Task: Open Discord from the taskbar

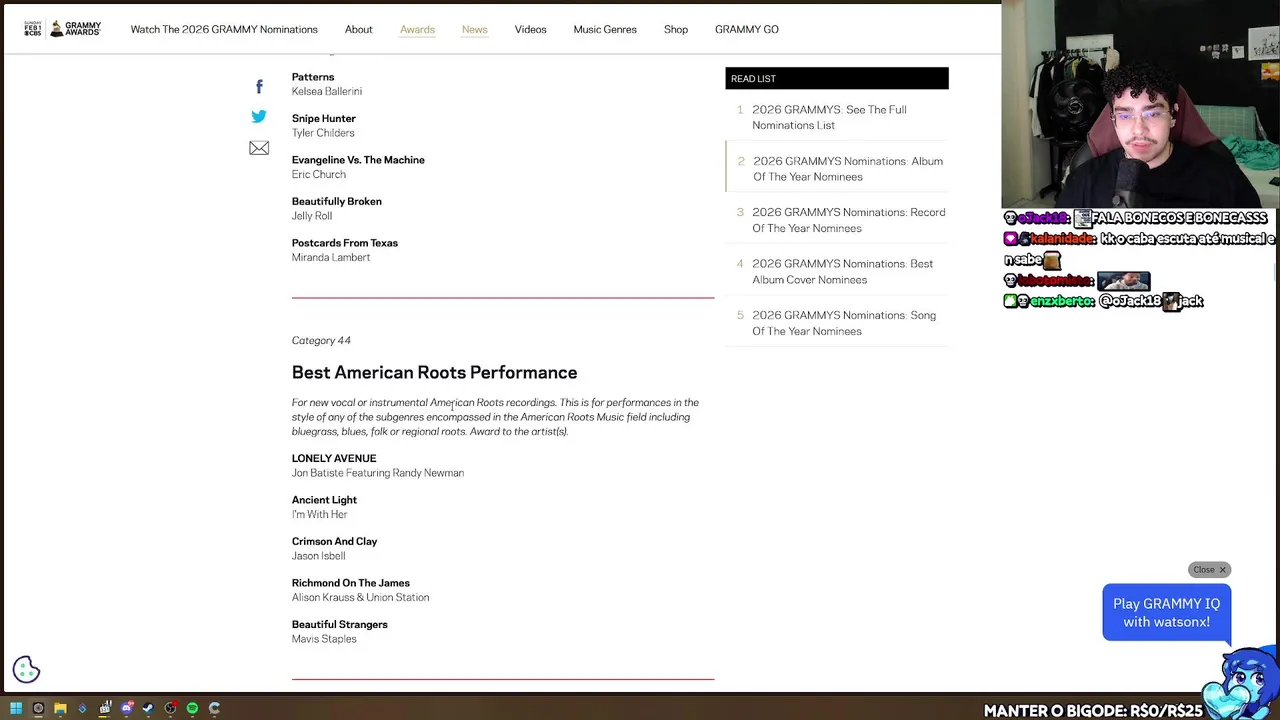Action: 126,708
